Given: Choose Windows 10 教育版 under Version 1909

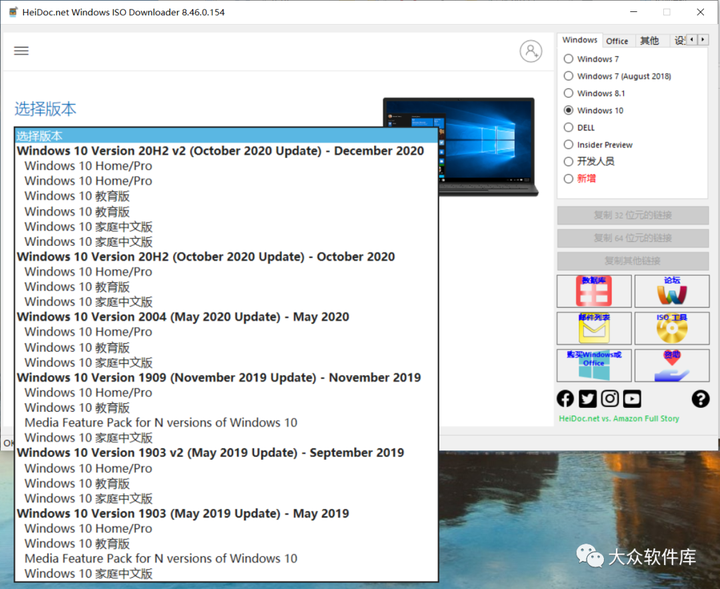Looking at the screenshot, I should click(226, 408).
